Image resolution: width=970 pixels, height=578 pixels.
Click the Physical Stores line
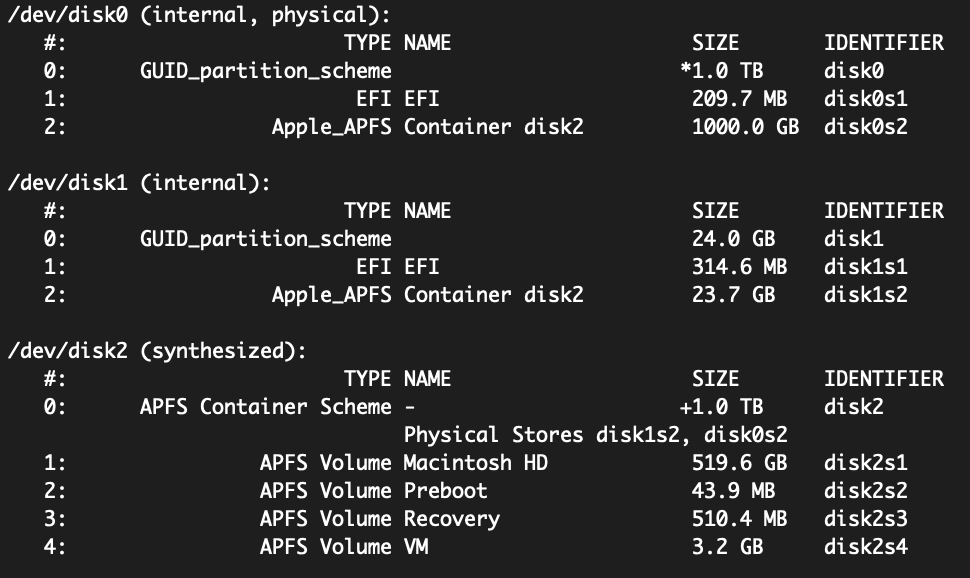coord(595,435)
